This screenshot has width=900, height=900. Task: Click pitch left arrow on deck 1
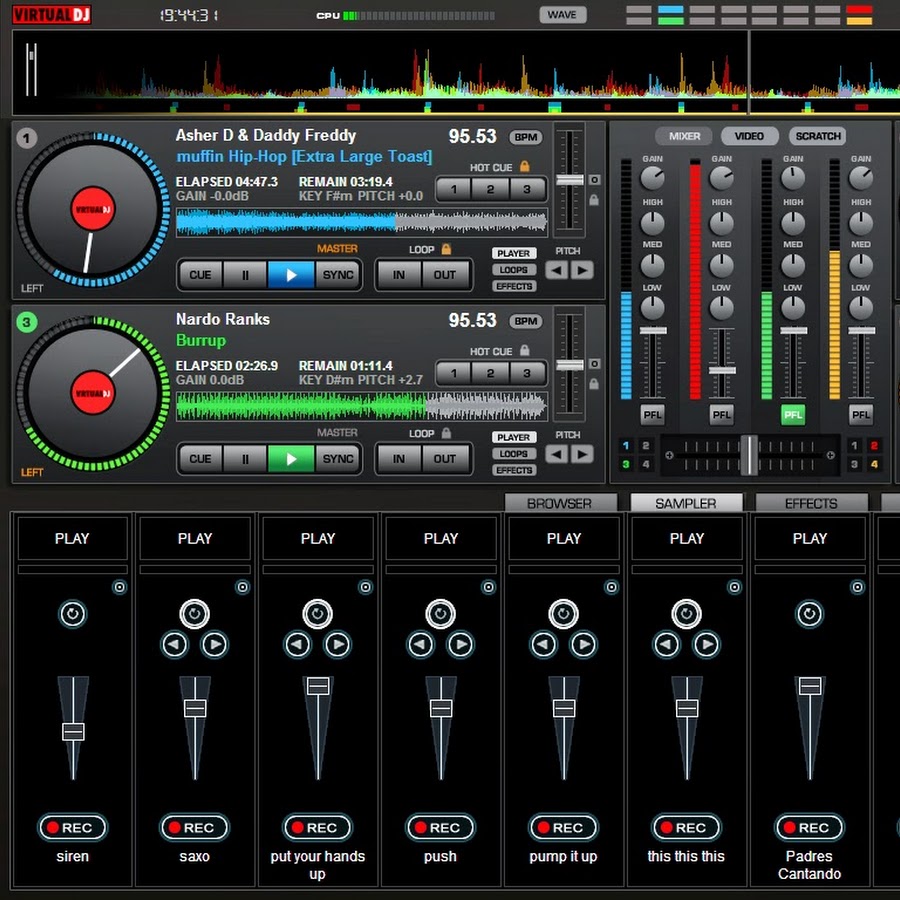click(556, 270)
